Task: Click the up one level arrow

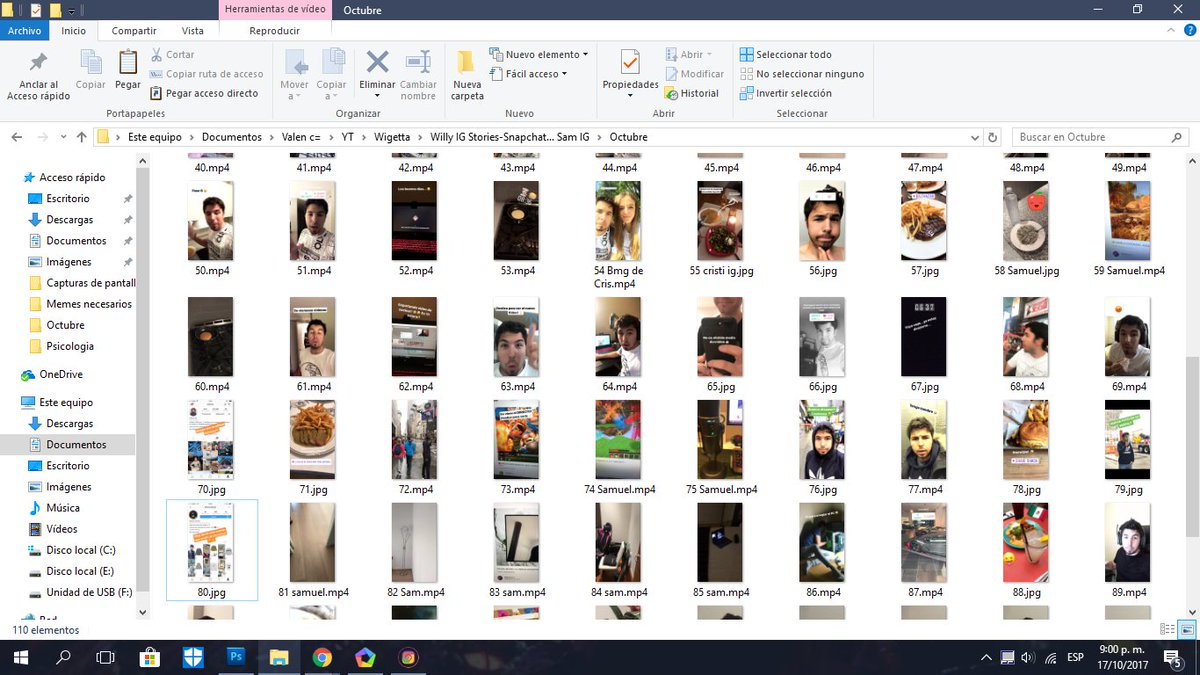Action: click(x=81, y=137)
